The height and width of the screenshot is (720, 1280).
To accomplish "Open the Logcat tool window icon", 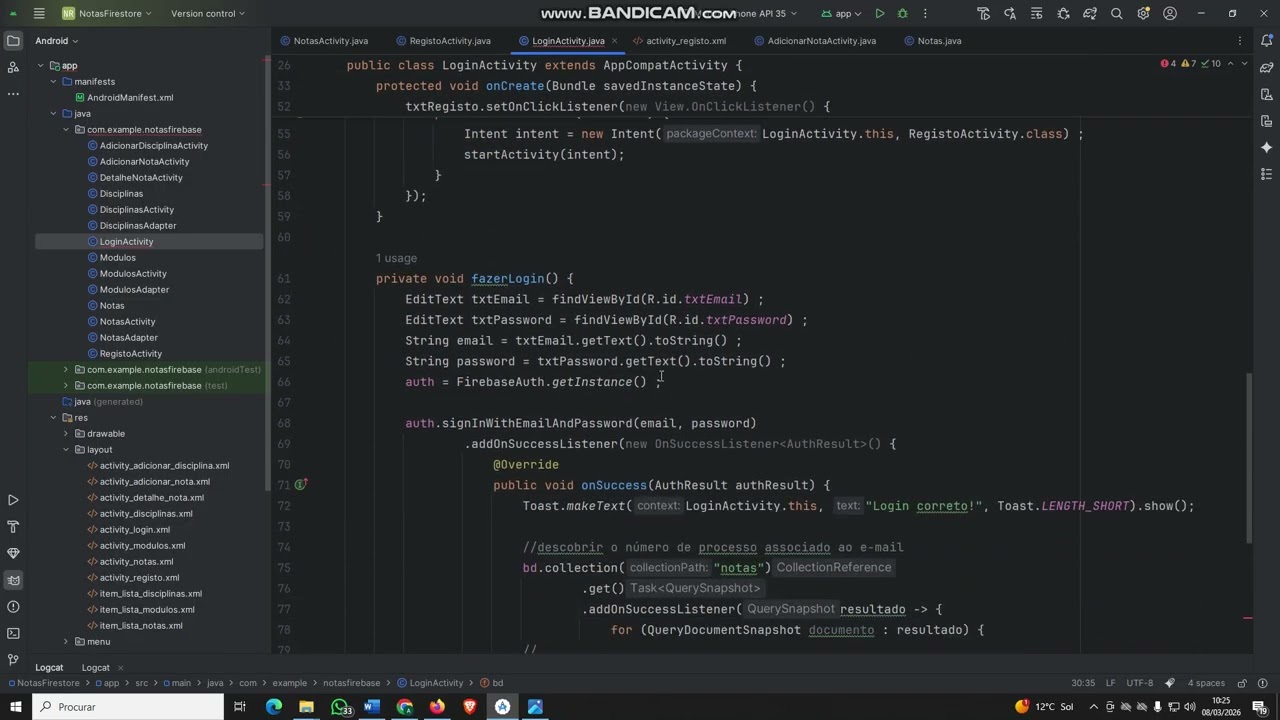I will click(13, 580).
